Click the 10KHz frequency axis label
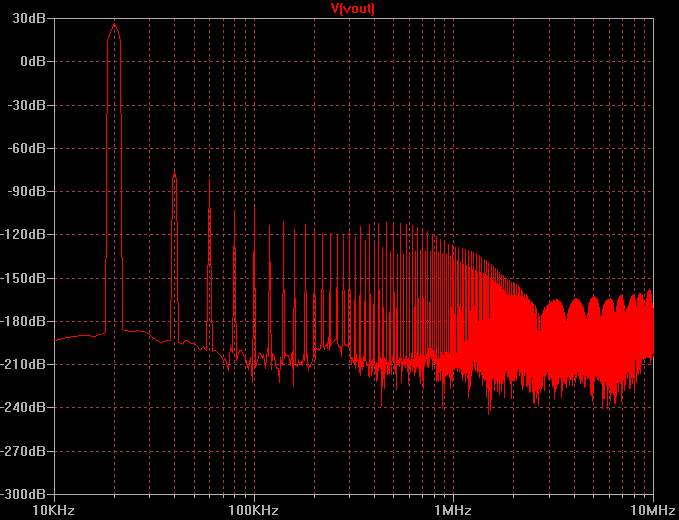The height and width of the screenshot is (520, 679). 55,511
